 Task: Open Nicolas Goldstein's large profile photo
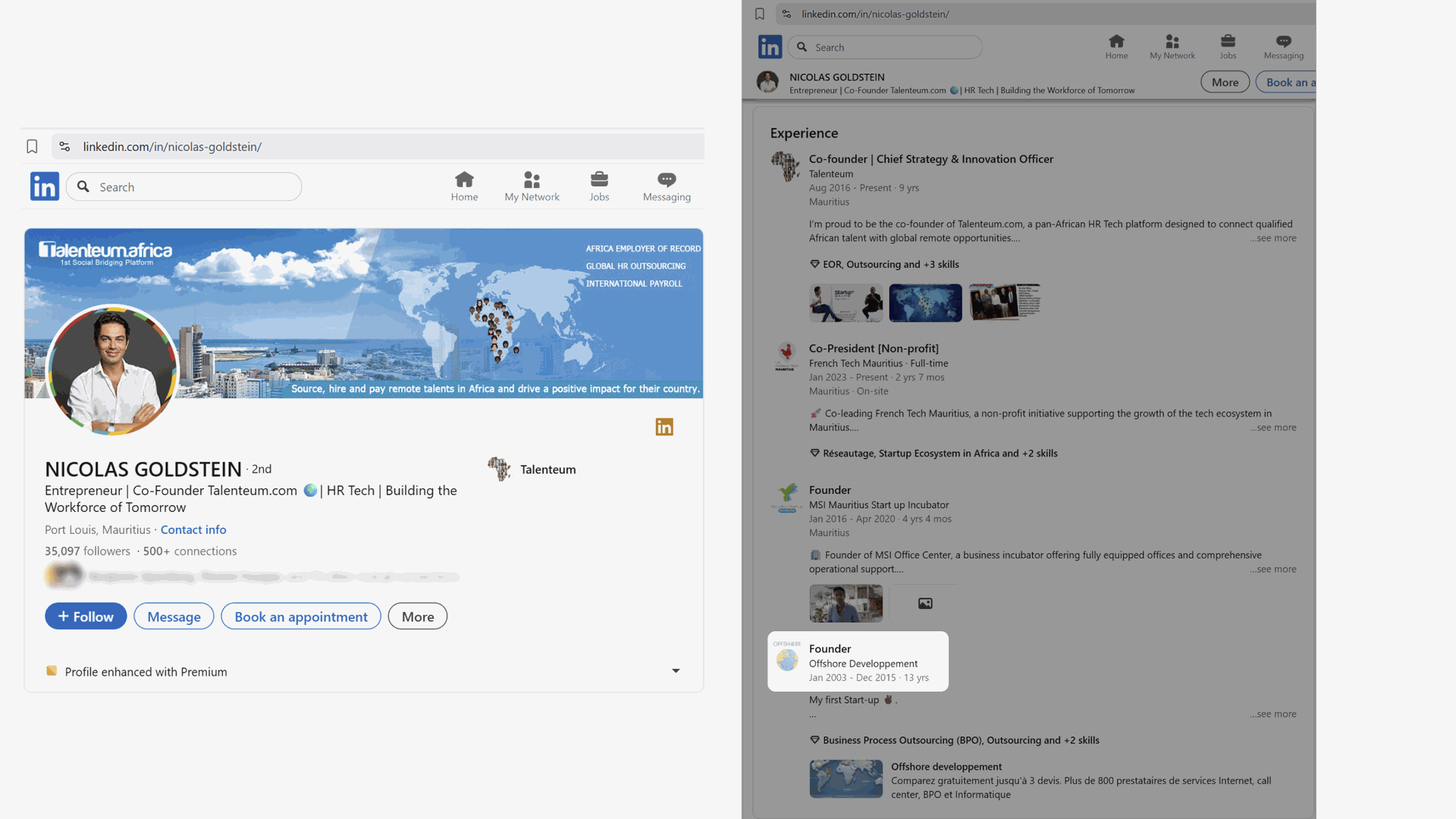(112, 370)
